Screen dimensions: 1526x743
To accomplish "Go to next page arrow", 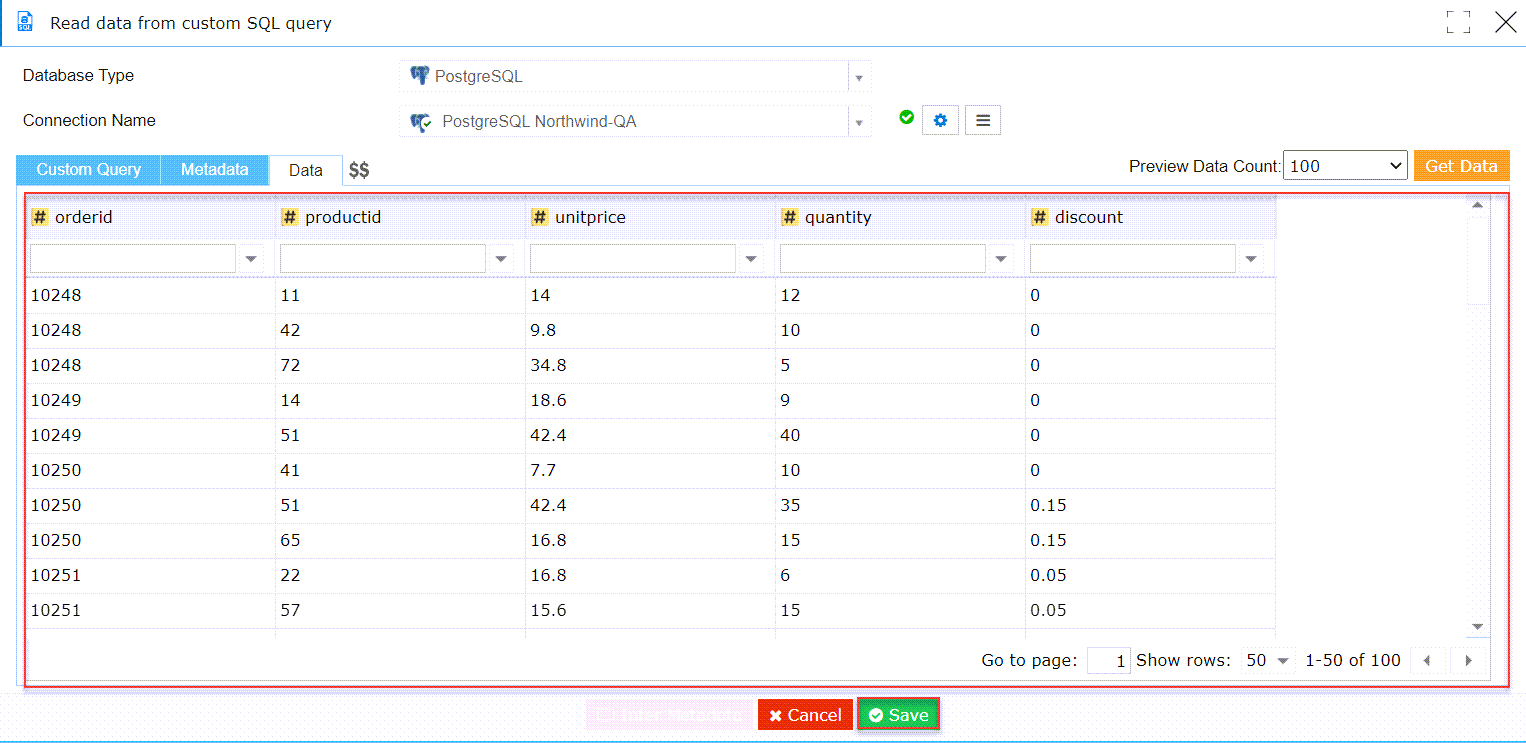I will pyautogui.click(x=1468, y=661).
